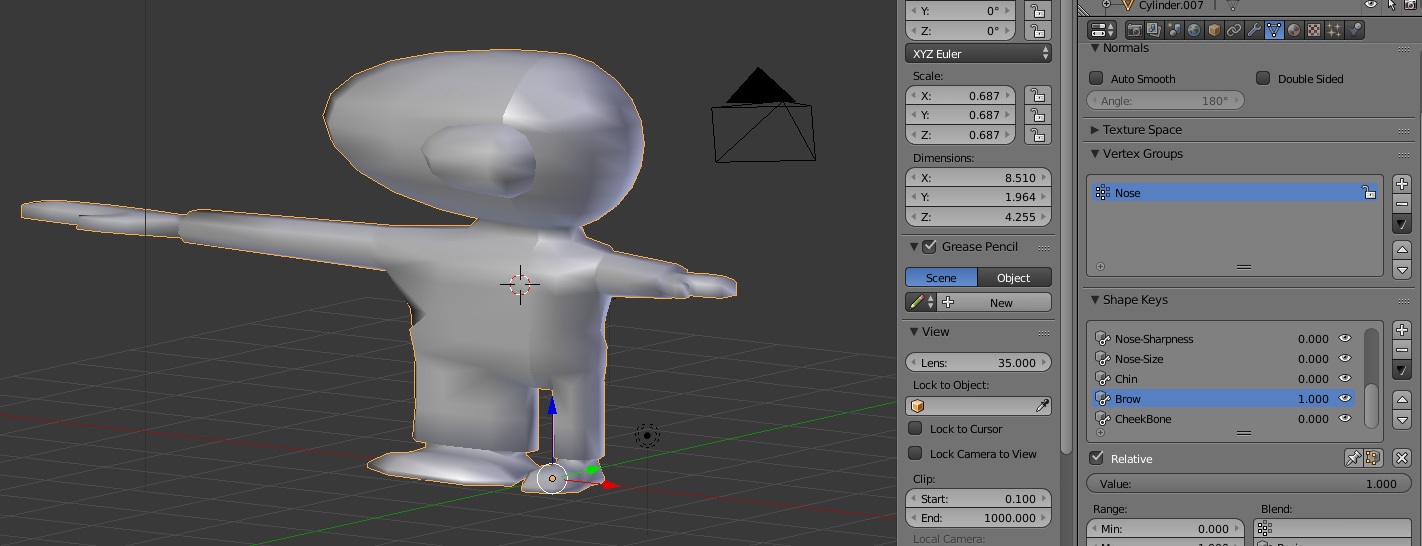Collapse the Grease Pencil panel
Viewport: 1422px width, 546px height.
click(914, 246)
